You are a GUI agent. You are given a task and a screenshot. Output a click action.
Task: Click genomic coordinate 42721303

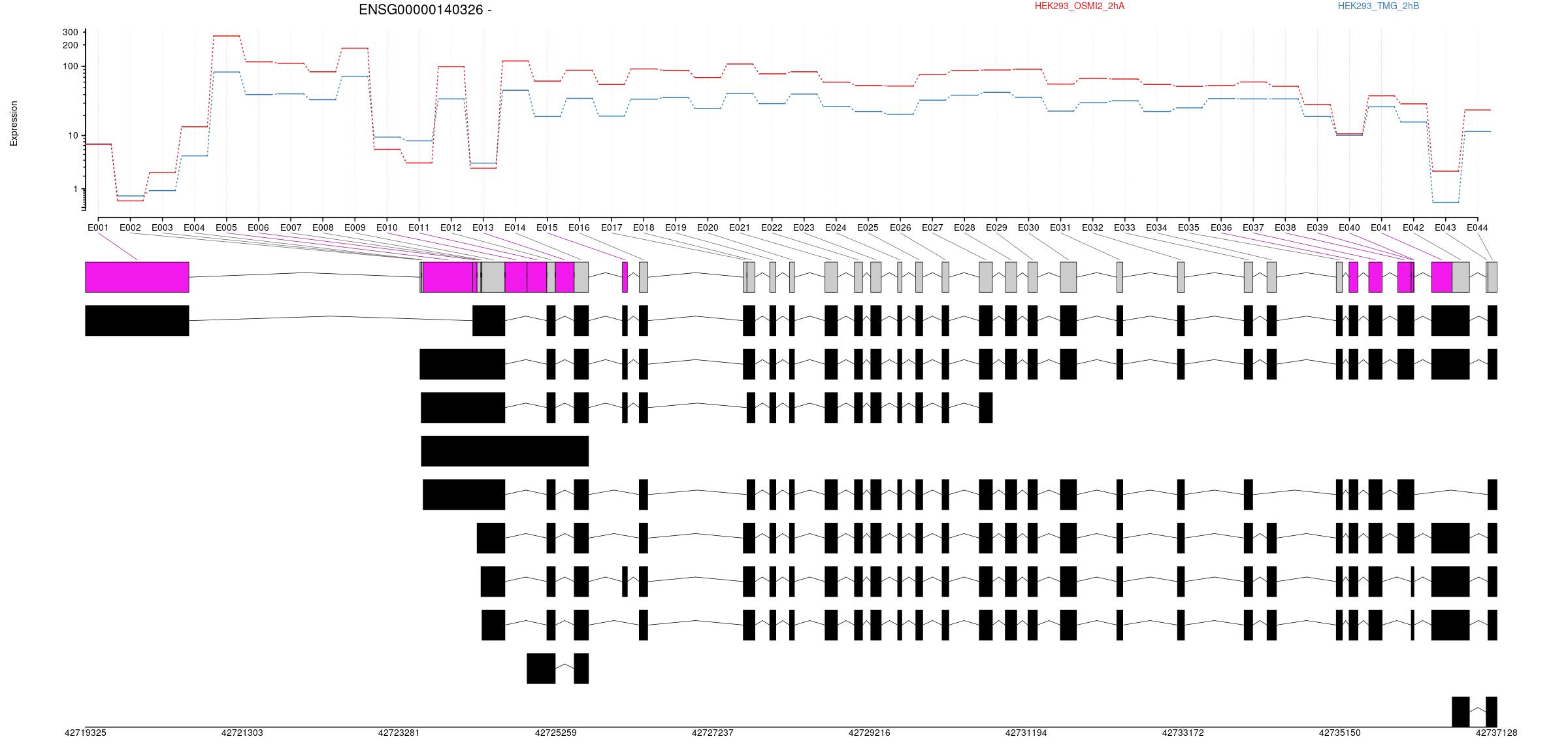pos(242,733)
